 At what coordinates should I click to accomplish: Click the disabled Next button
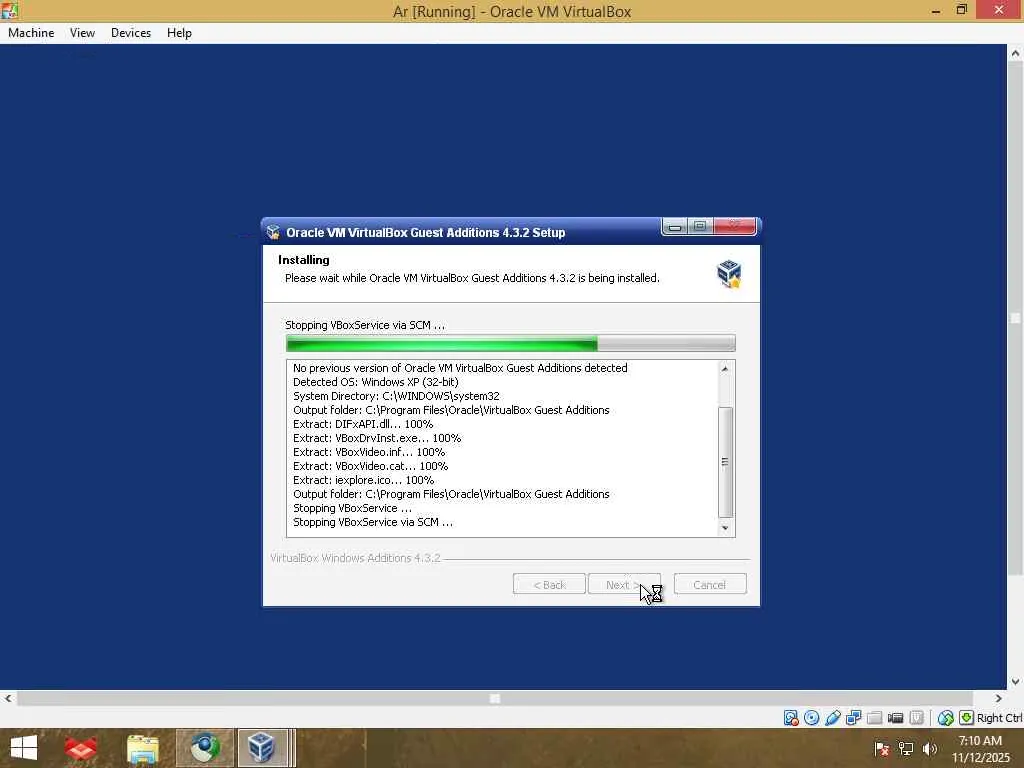pyautogui.click(x=624, y=584)
